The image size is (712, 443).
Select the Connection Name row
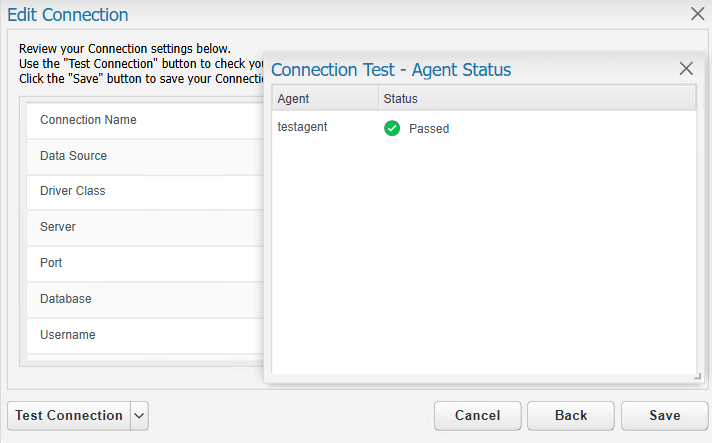[145, 120]
